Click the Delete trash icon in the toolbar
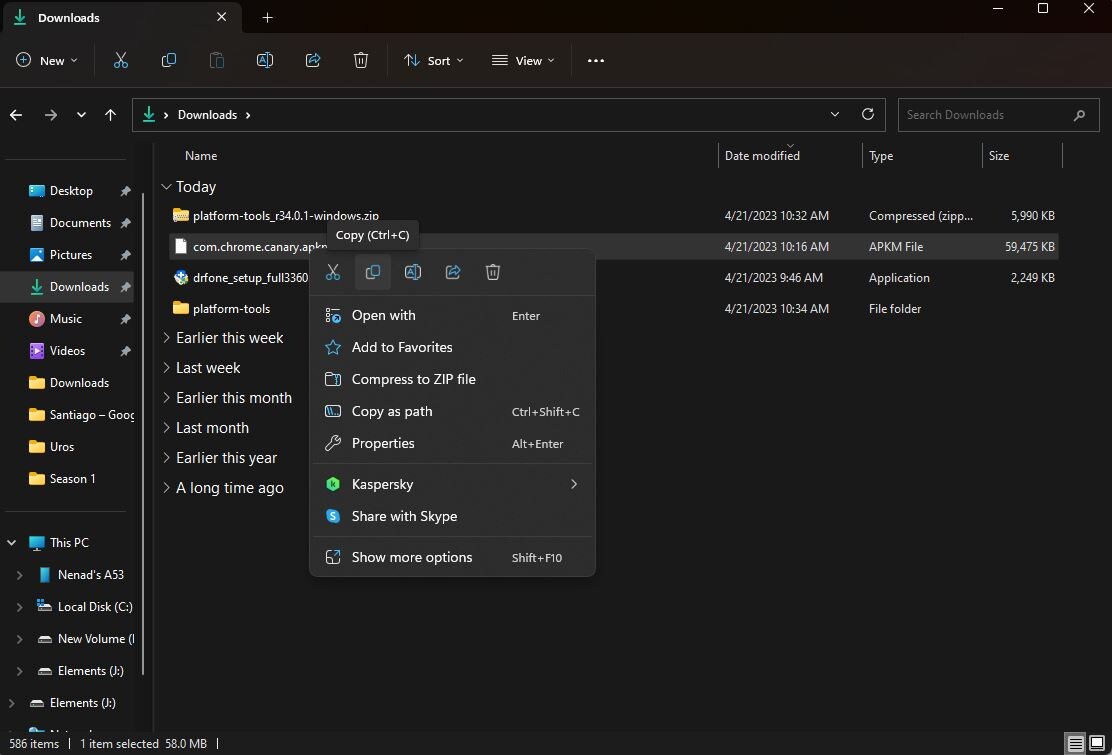This screenshot has width=1112, height=755. (361, 60)
